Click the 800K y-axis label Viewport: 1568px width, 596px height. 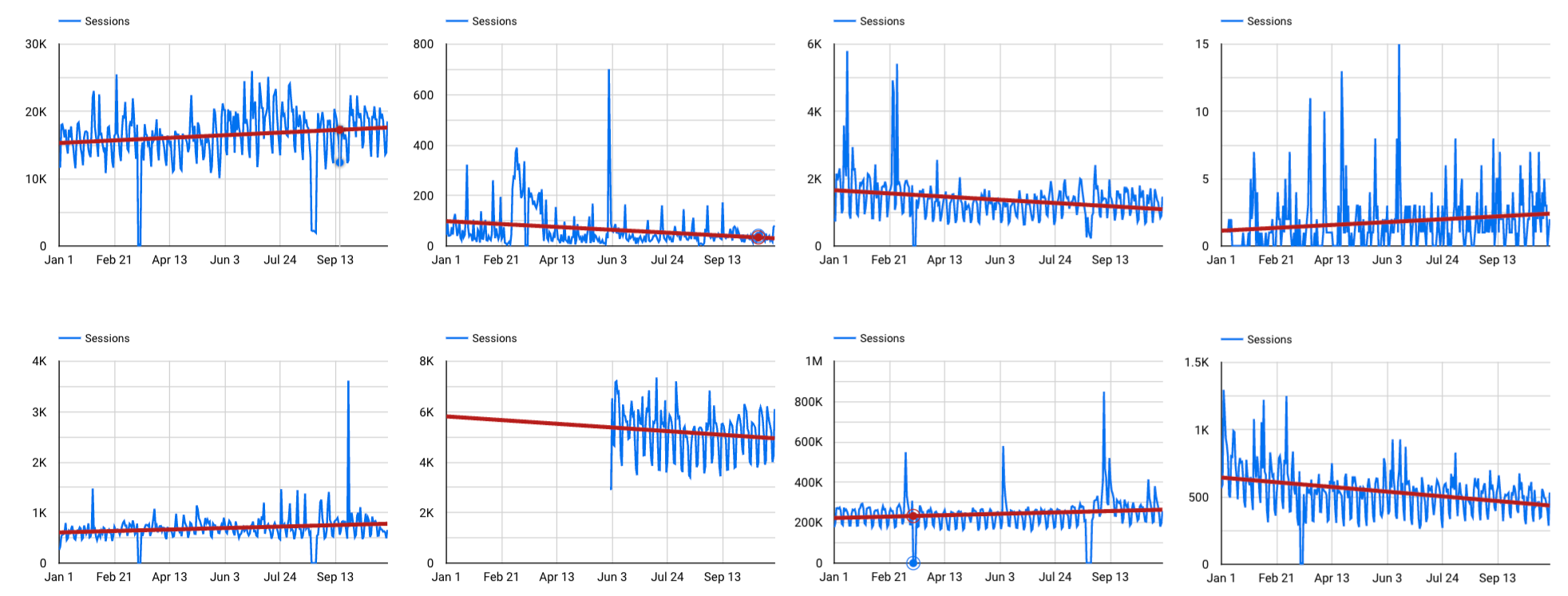click(809, 402)
